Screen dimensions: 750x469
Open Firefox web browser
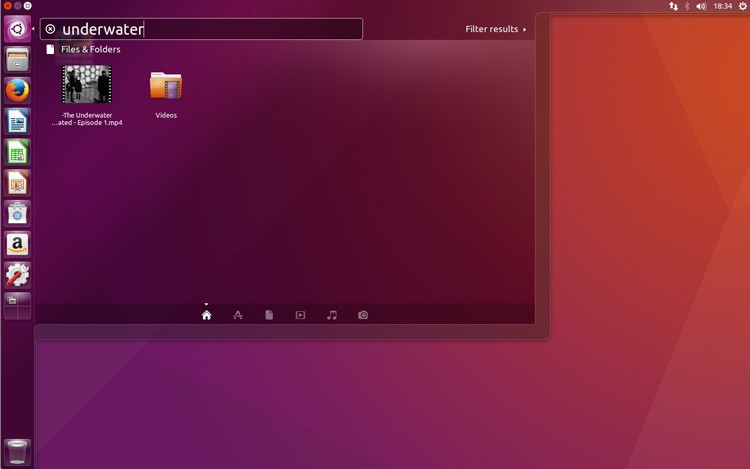coord(17,90)
